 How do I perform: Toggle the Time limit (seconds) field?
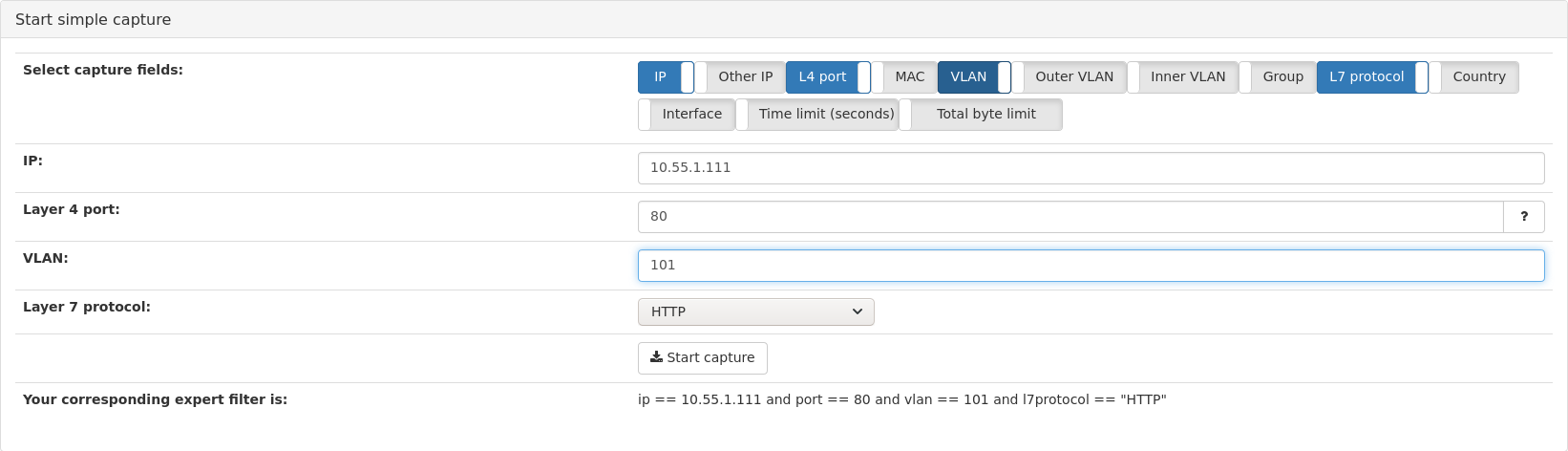(x=817, y=115)
